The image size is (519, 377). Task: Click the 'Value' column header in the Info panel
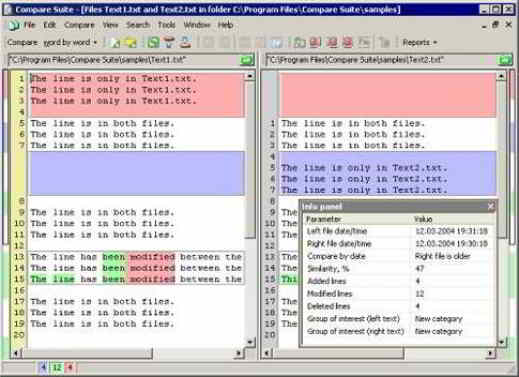tap(423, 219)
